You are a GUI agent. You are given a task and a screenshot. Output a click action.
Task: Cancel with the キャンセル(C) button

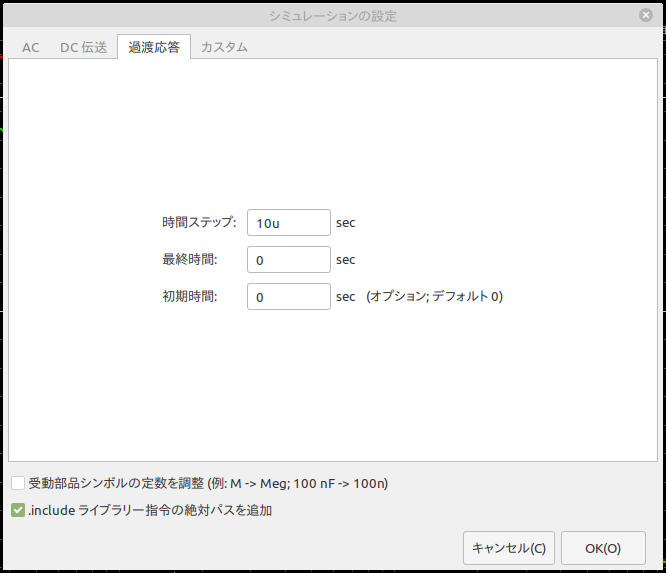tap(509, 548)
